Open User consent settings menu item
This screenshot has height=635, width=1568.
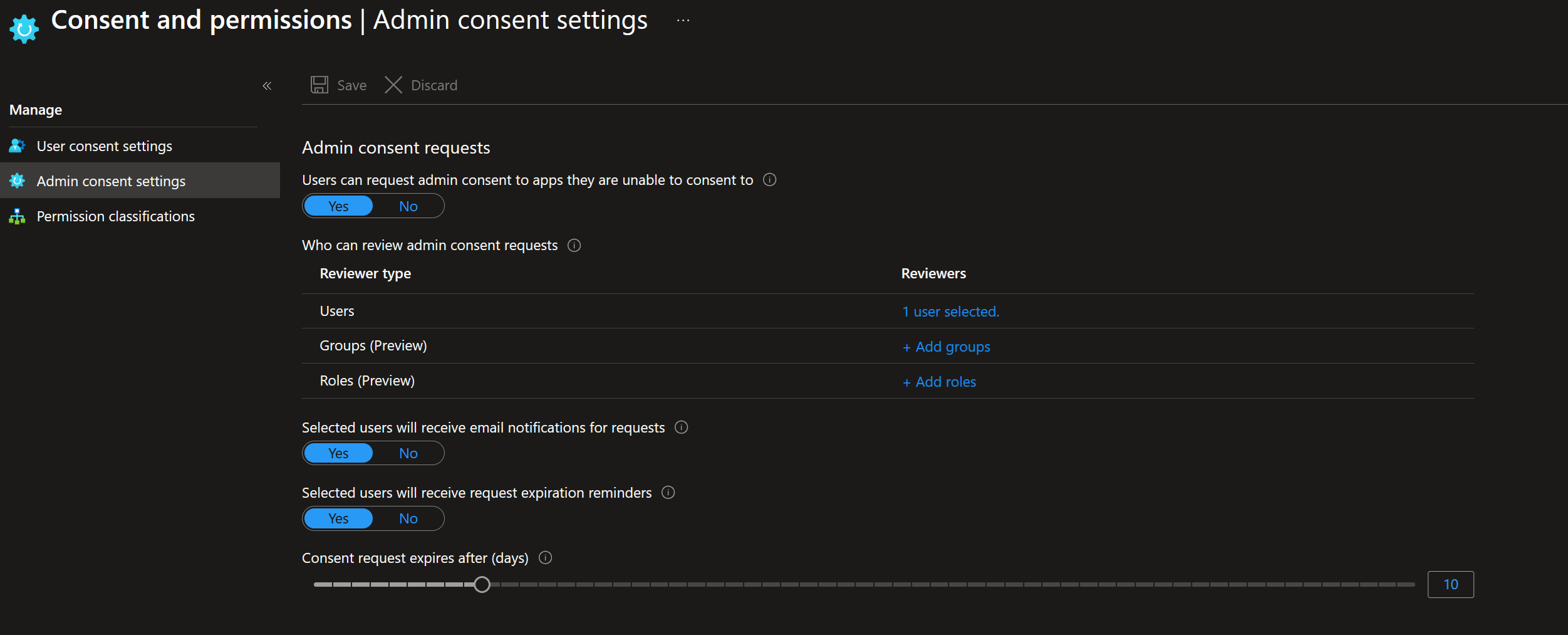[140, 146]
